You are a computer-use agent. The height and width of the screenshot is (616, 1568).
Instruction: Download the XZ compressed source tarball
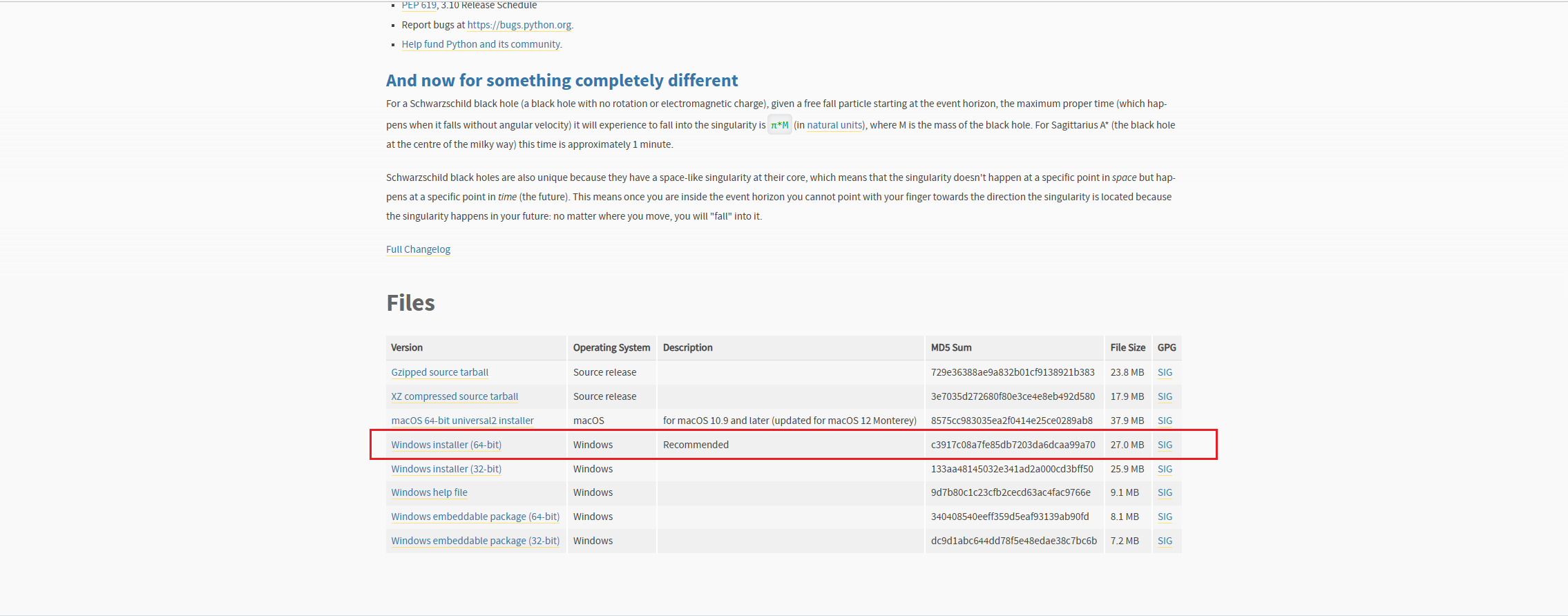tap(455, 396)
